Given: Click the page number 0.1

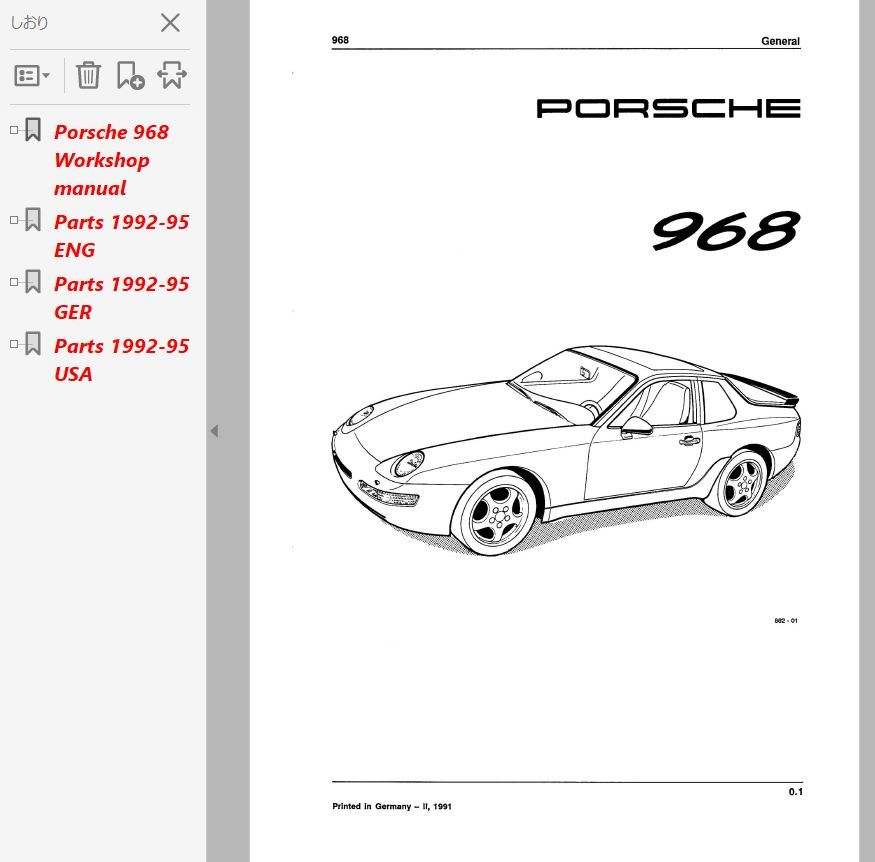Looking at the screenshot, I should [x=795, y=792].
